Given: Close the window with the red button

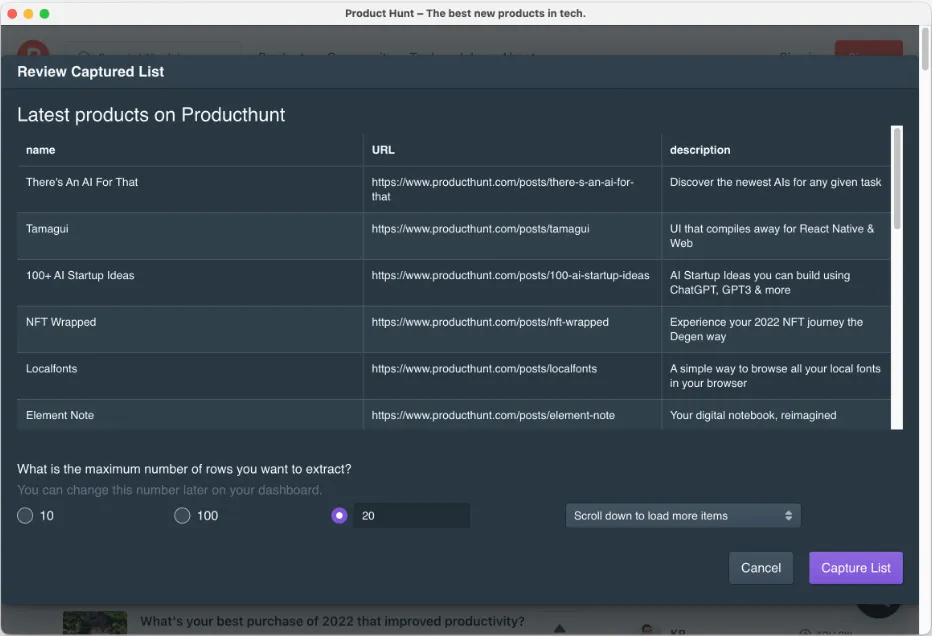Looking at the screenshot, I should pos(12,13).
